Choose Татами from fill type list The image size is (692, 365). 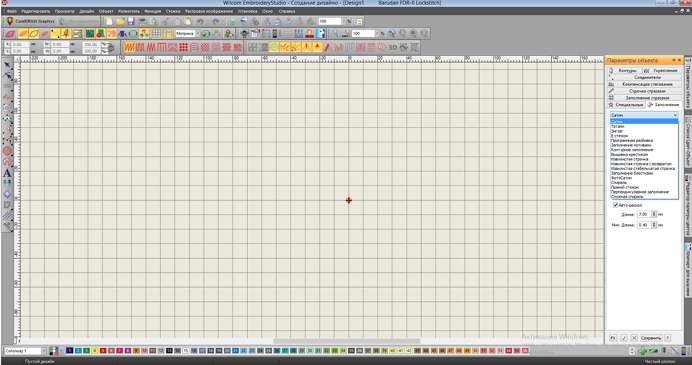[617, 126]
